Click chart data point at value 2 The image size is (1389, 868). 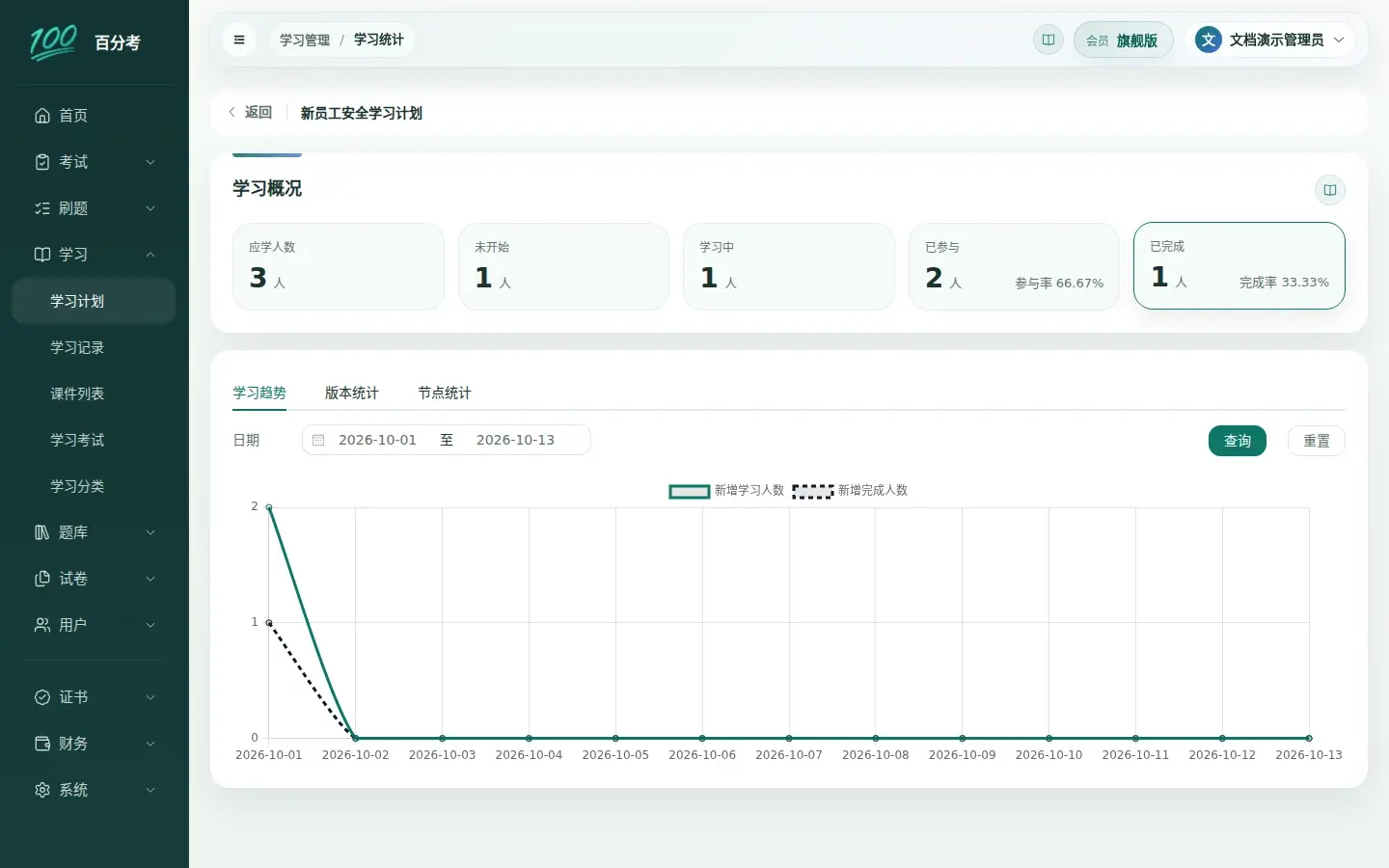coord(269,507)
